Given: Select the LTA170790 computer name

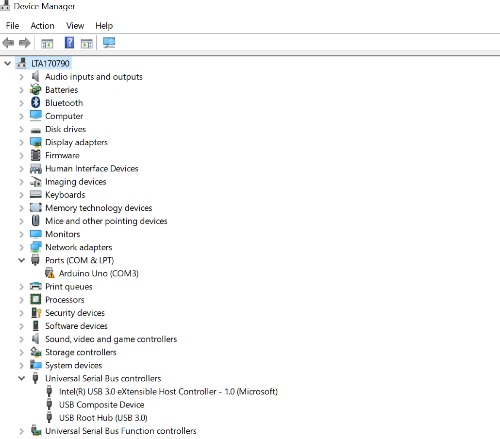Looking at the screenshot, I should pyautogui.click(x=50, y=63).
